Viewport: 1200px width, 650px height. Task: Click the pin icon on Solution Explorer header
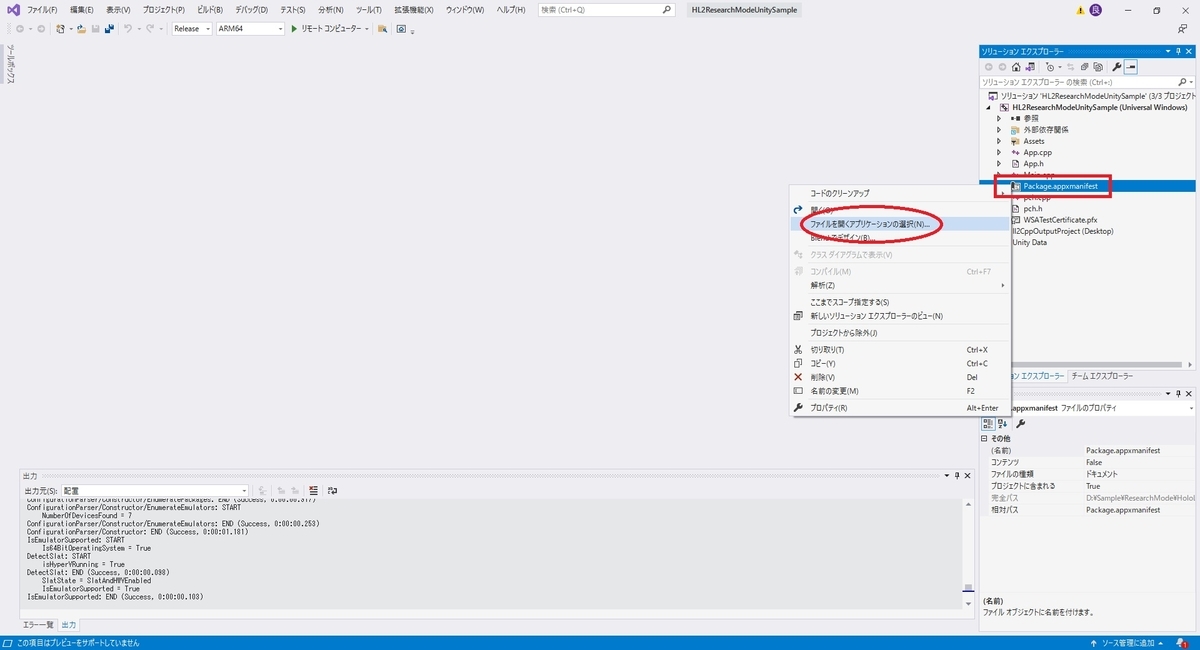[1178, 51]
